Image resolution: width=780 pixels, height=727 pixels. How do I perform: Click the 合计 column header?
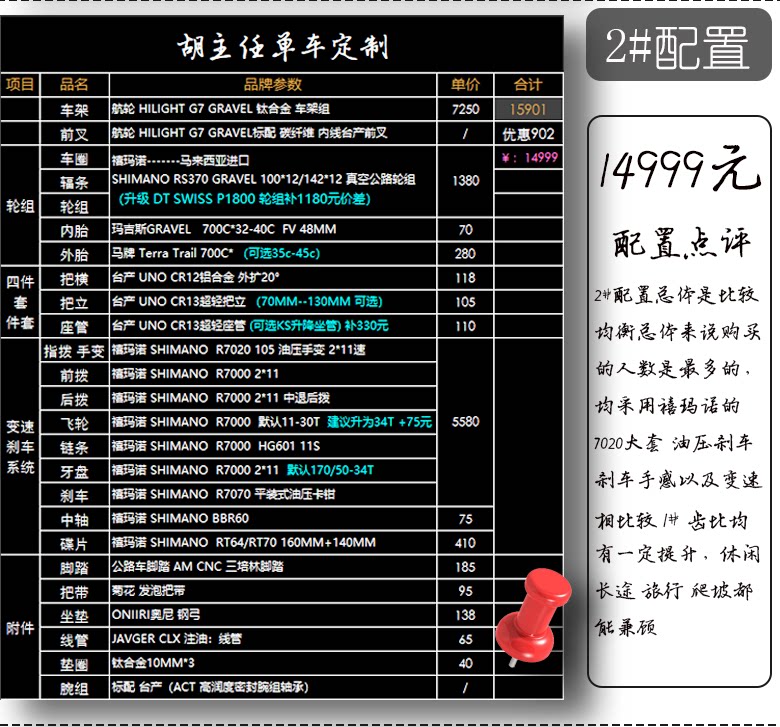[x=528, y=85]
